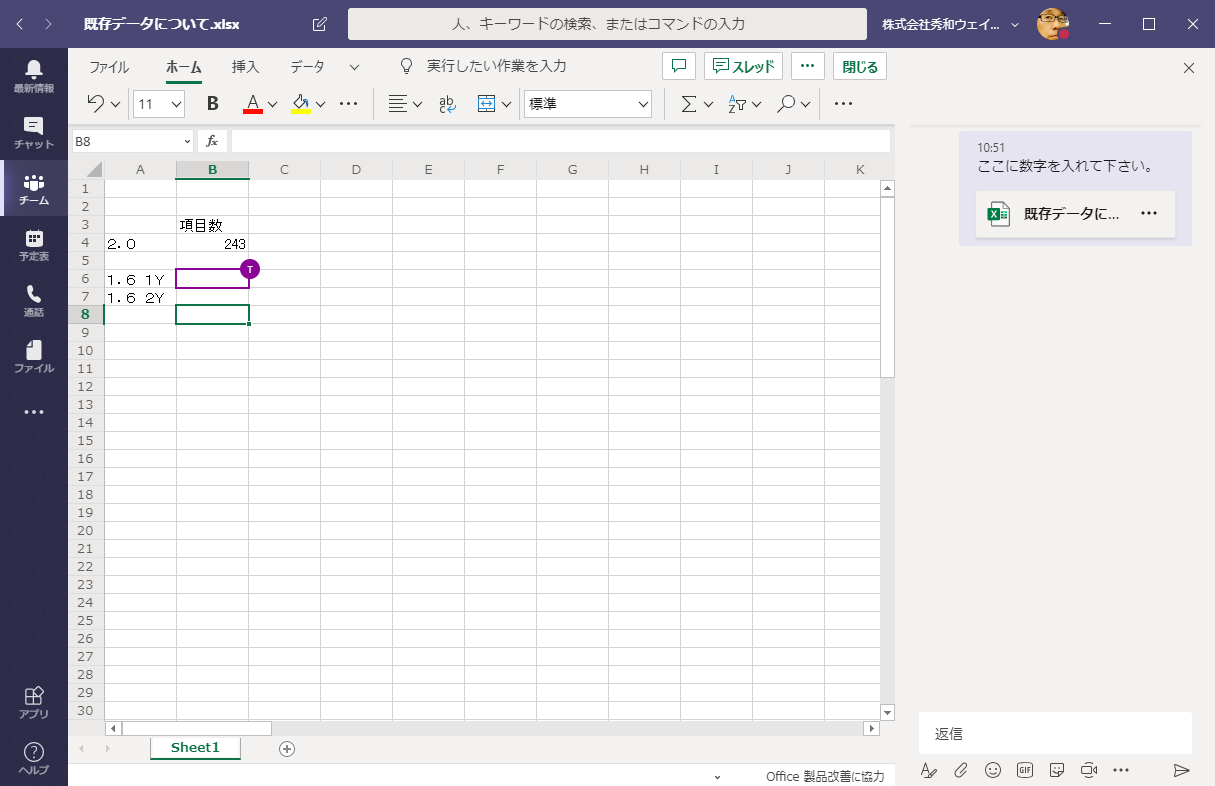Click the スレッド conversation button
The image size is (1215, 786).
(743, 67)
